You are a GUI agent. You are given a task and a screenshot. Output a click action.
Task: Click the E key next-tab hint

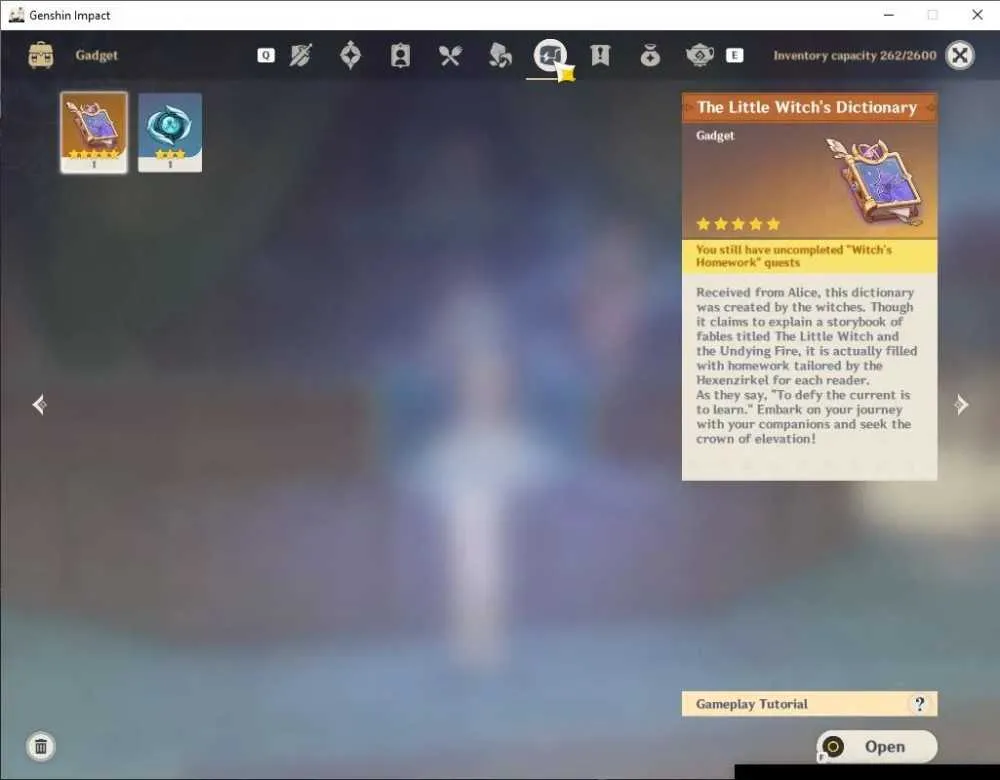tap(735, 55)
